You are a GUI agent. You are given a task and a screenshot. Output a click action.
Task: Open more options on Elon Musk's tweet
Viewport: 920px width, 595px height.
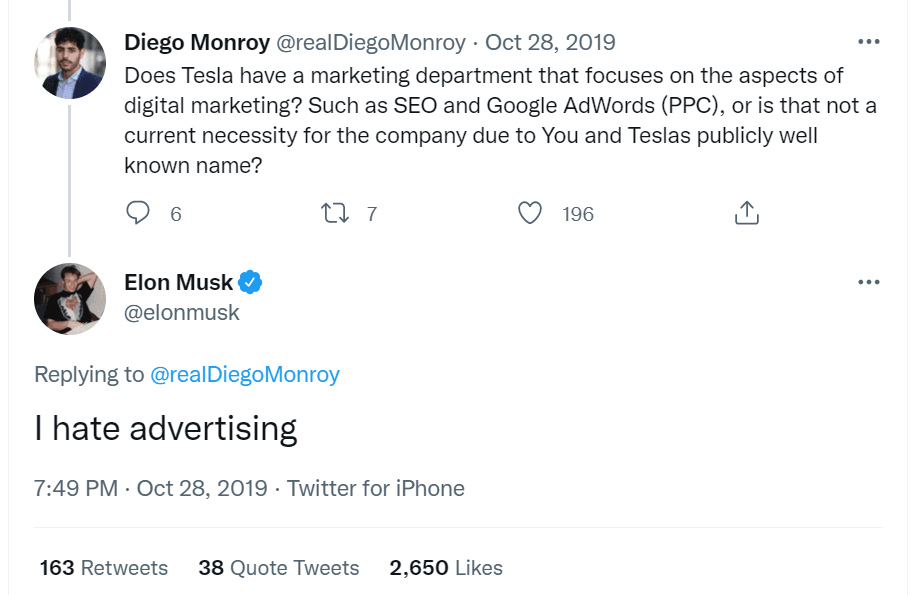pos(869,282)
